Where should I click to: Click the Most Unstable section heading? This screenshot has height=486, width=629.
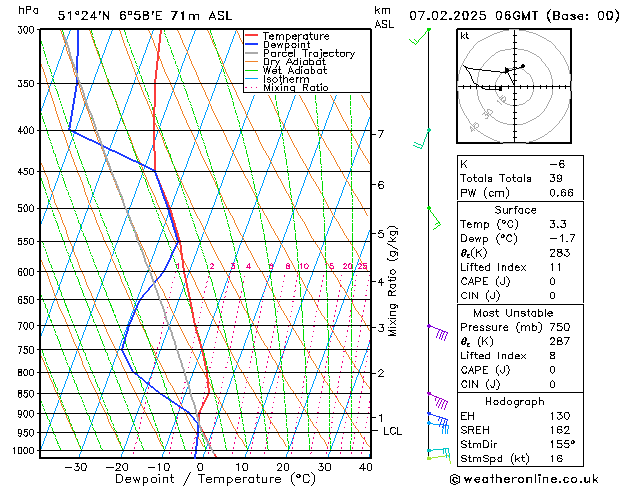pos(513,313)
